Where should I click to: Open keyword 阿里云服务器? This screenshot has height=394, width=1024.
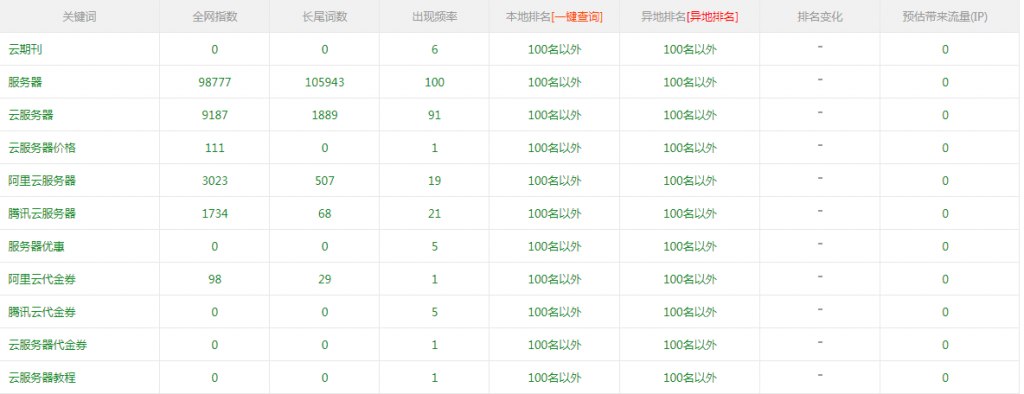[42, 180]
